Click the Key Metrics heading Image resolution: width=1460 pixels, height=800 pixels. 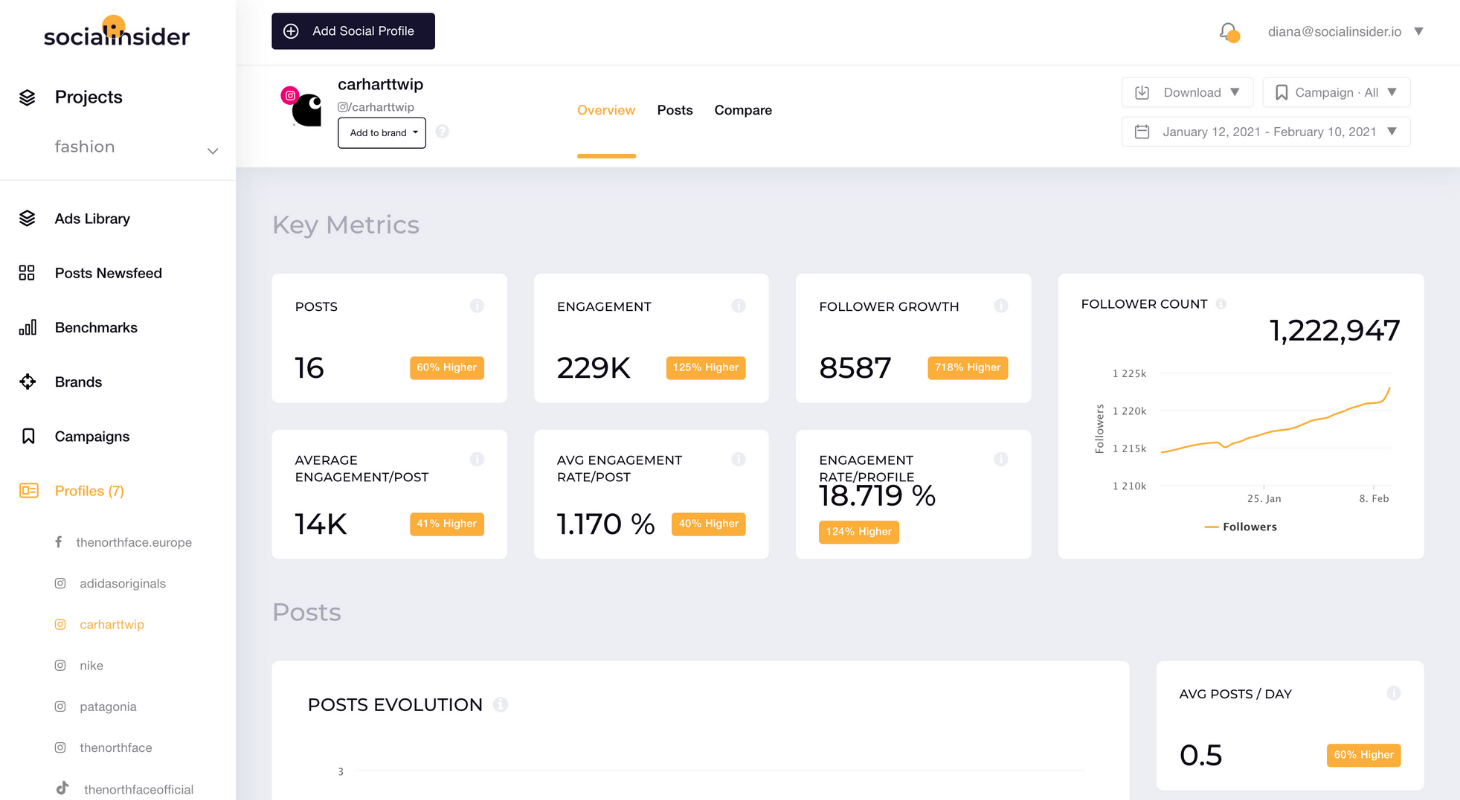click(346, 224)
